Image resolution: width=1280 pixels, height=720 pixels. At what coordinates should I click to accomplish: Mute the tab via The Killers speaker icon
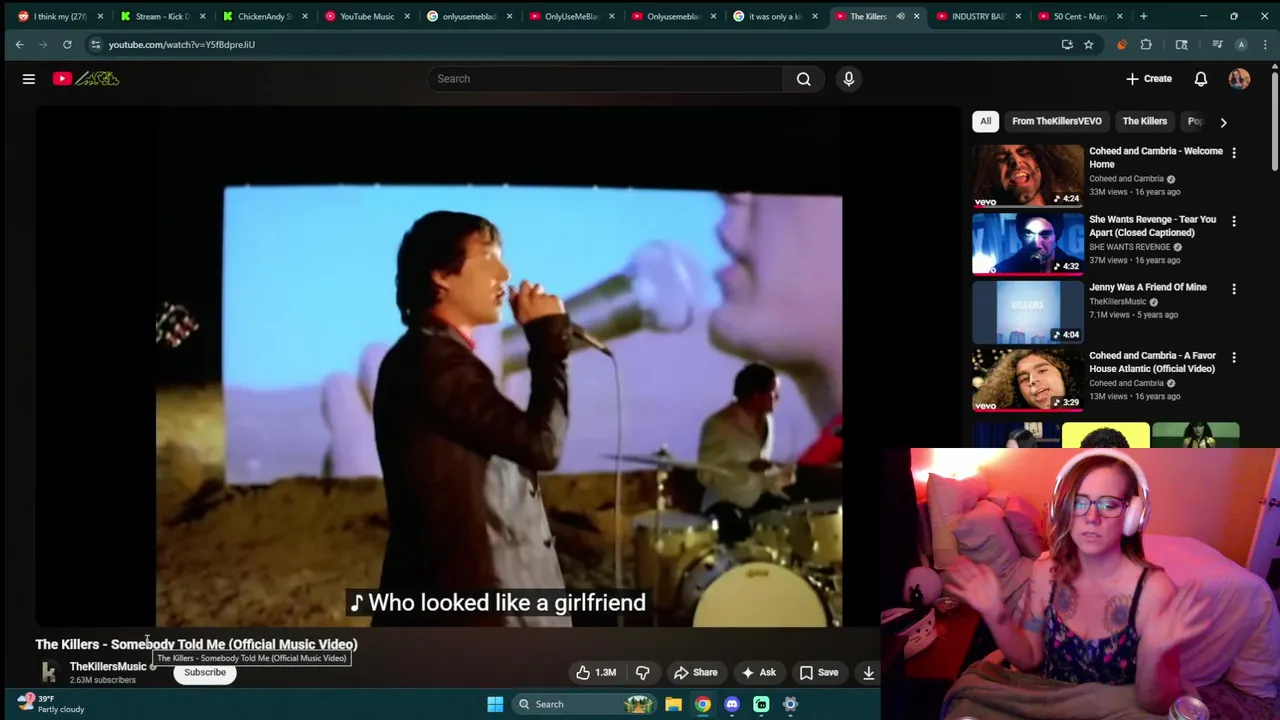point(900,16)
